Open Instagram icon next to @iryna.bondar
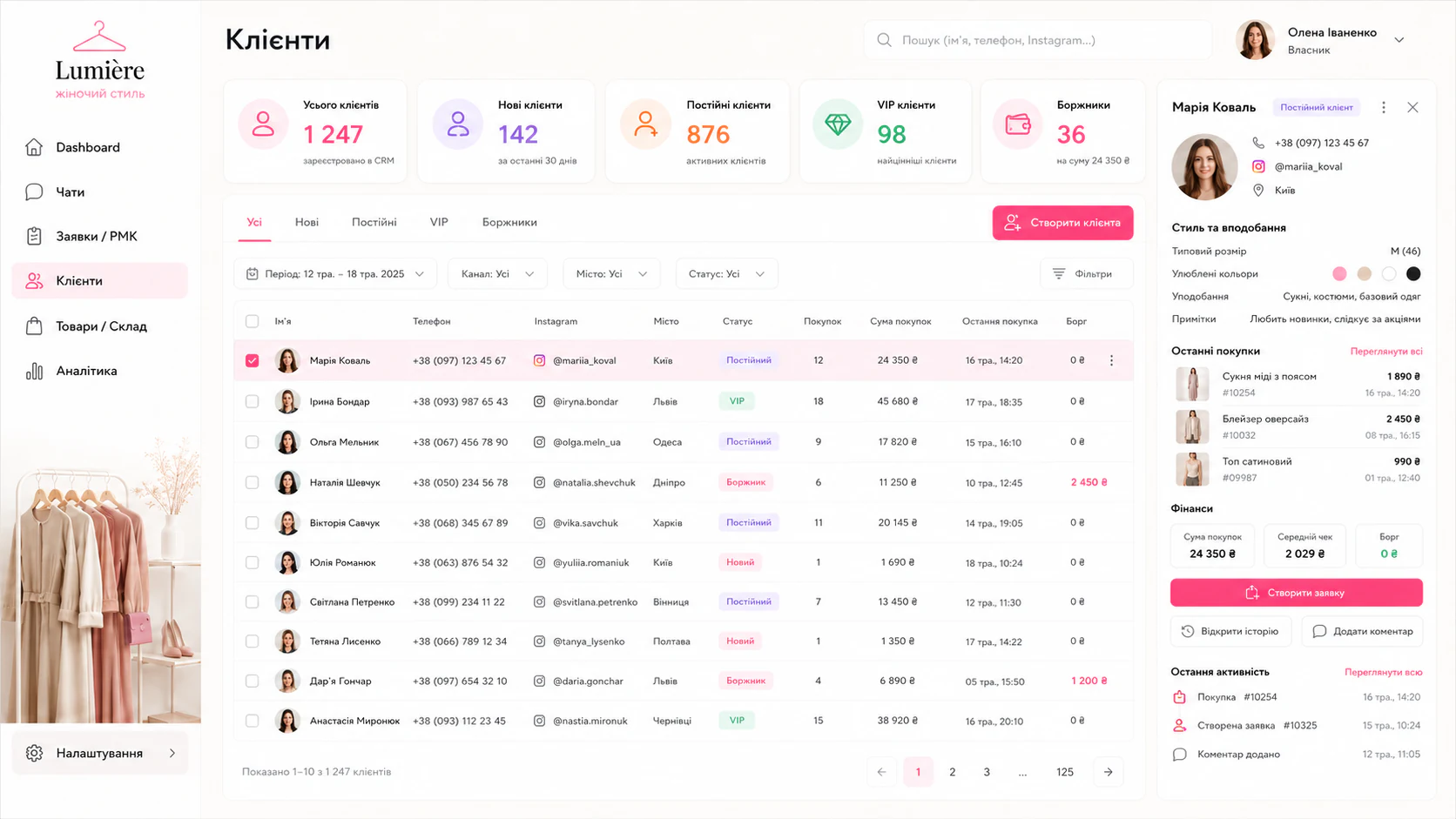 coord(539,401)
